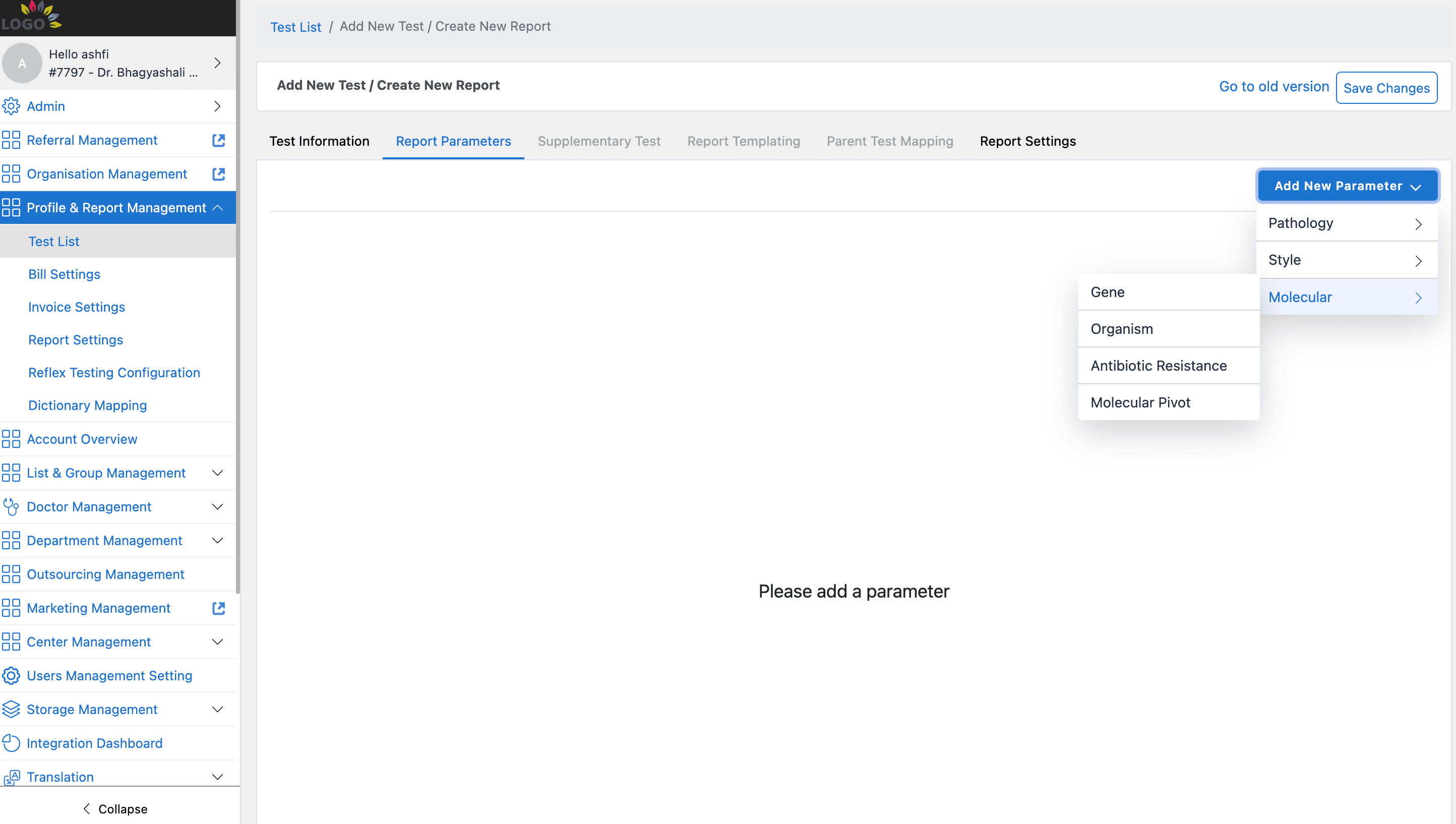Click the Doctor Management stethoscope icon
This screenshot has width=1456, height=824.
[11, 506]
